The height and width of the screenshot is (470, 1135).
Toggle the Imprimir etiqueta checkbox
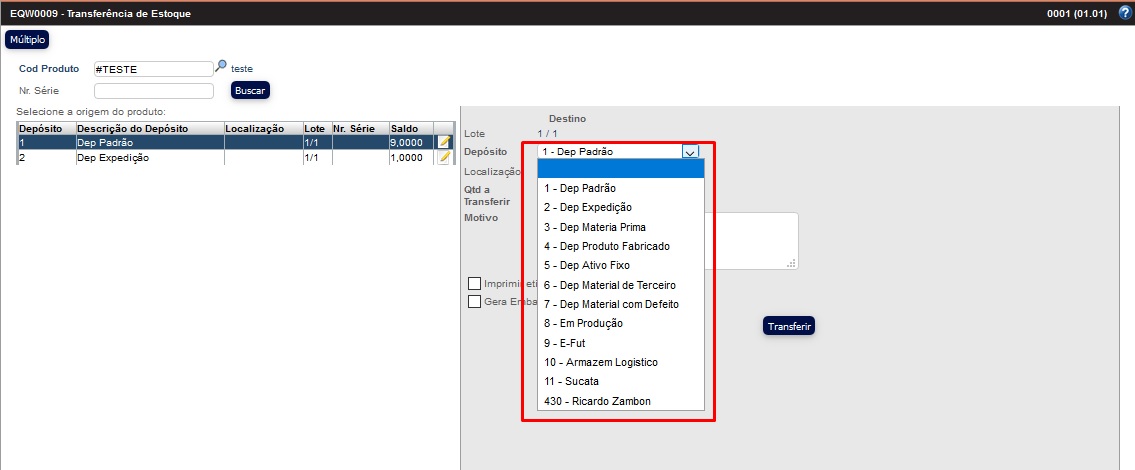click(475, 284)
